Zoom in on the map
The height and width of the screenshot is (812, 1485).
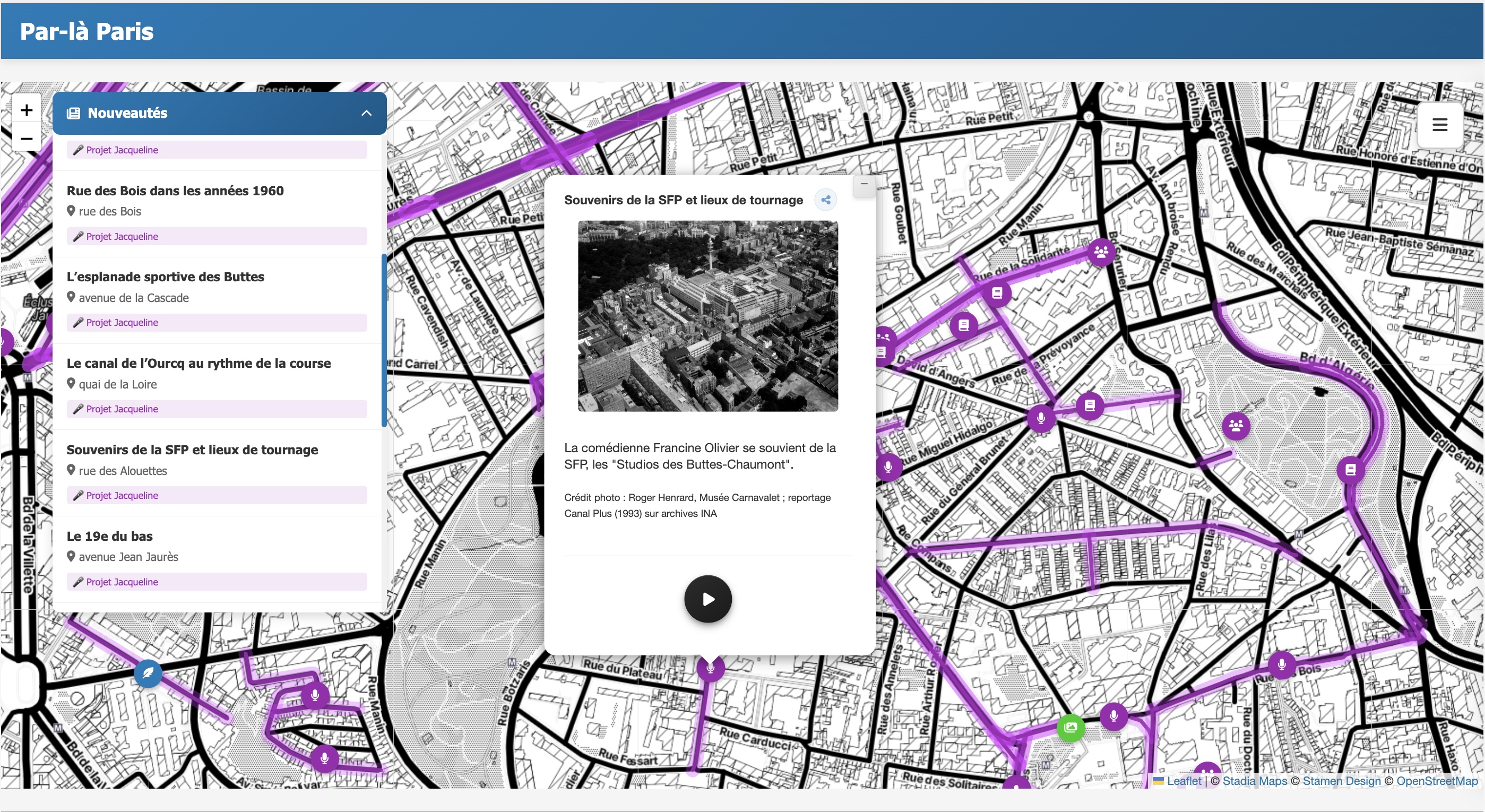[x=27, y=110]
